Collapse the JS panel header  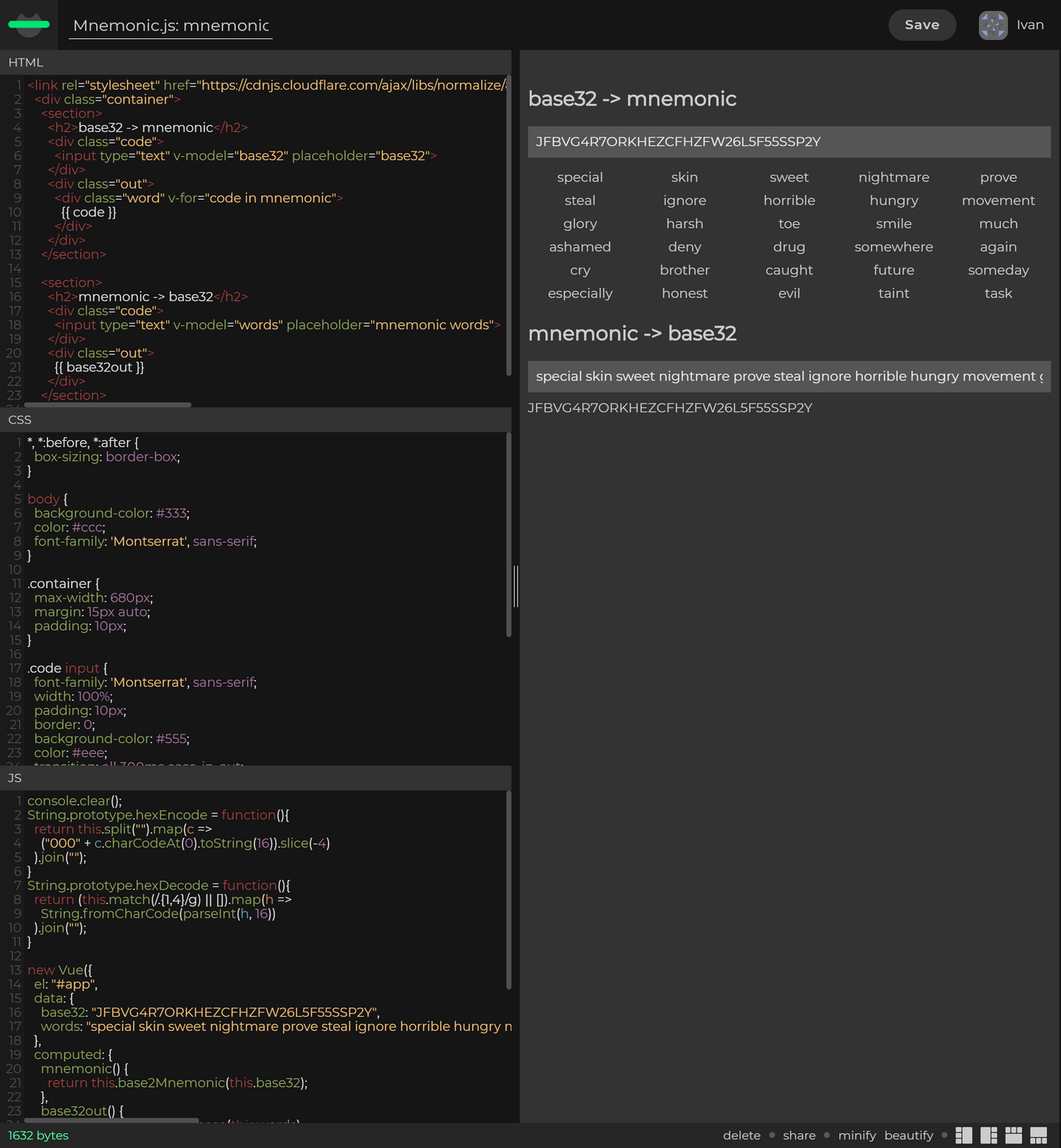[x=255, y=778]
